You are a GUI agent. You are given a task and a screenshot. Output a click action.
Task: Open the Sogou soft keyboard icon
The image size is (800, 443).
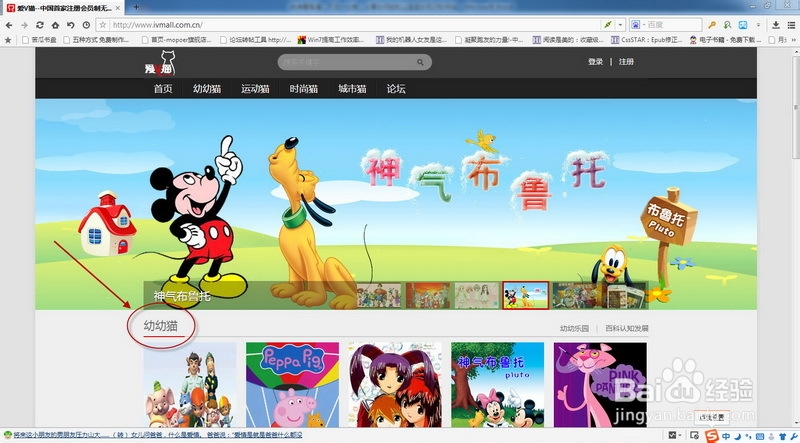(760, 436)
